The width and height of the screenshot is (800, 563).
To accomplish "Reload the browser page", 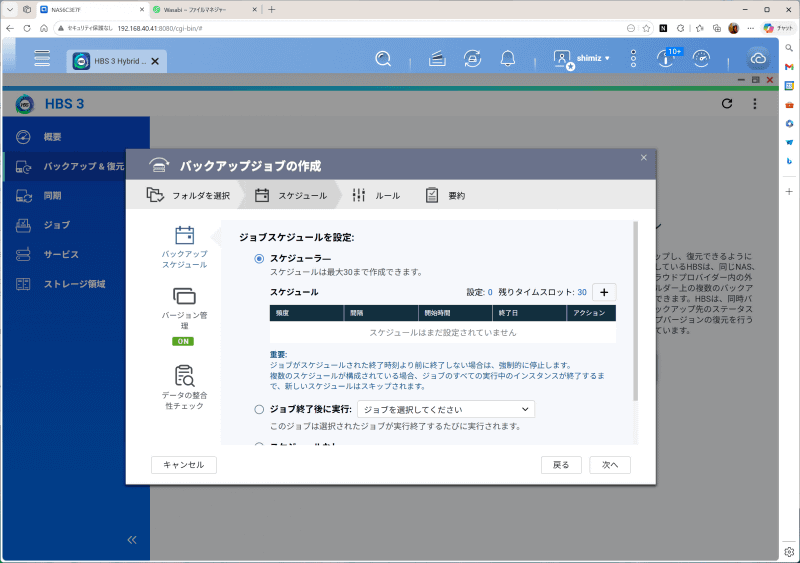I will coord(27,29).
